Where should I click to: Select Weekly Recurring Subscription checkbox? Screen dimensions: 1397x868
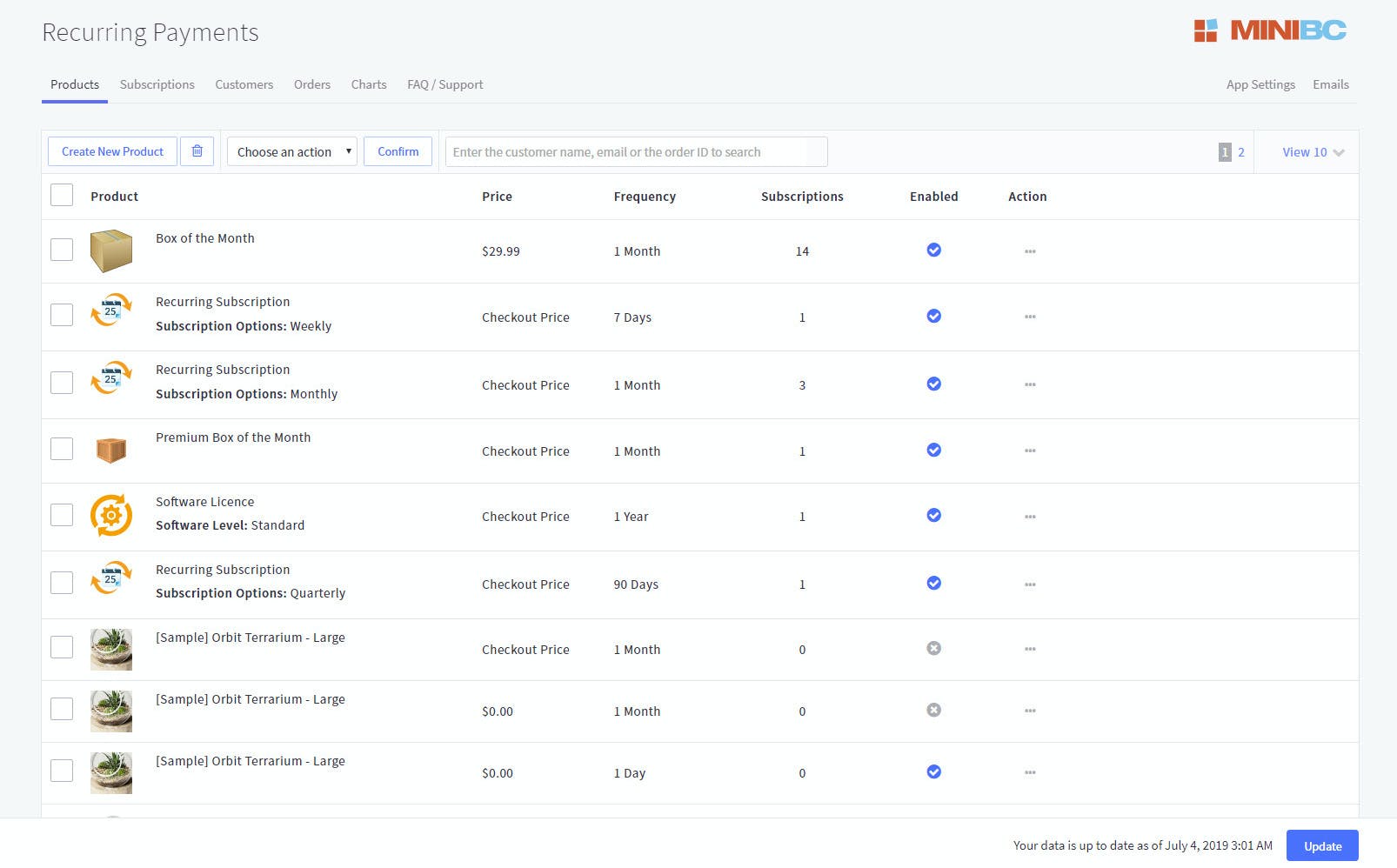pos(62,315)
